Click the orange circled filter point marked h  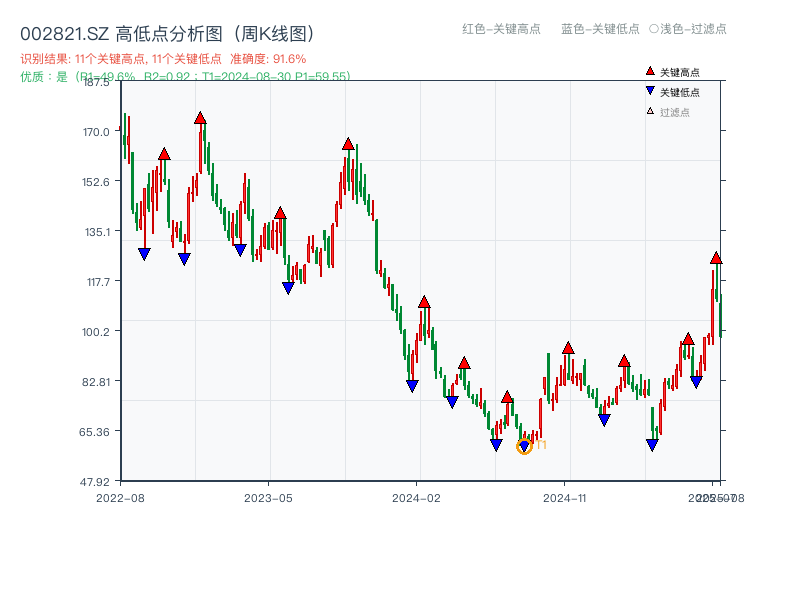(524, 444)
